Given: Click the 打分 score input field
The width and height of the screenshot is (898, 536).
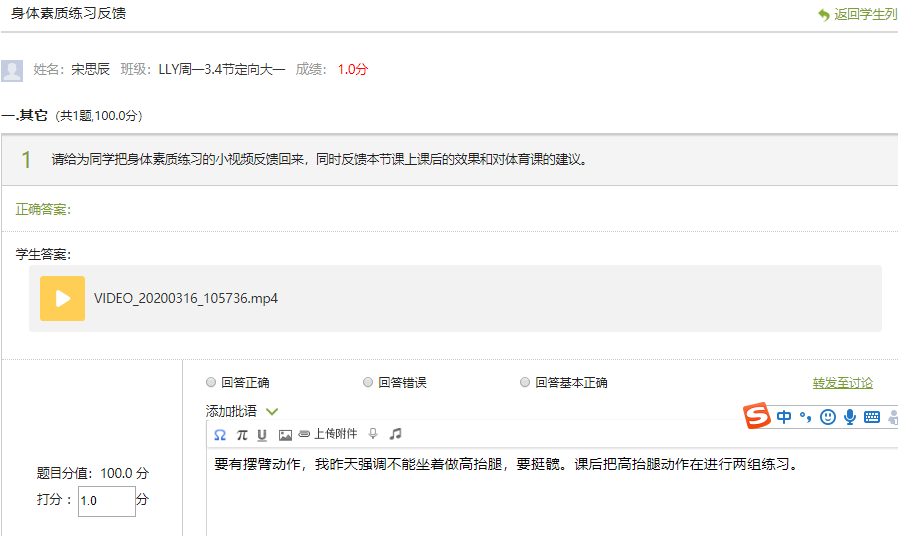Looking at the screenshot, I should pyautogui.click(x=106, y=501).
